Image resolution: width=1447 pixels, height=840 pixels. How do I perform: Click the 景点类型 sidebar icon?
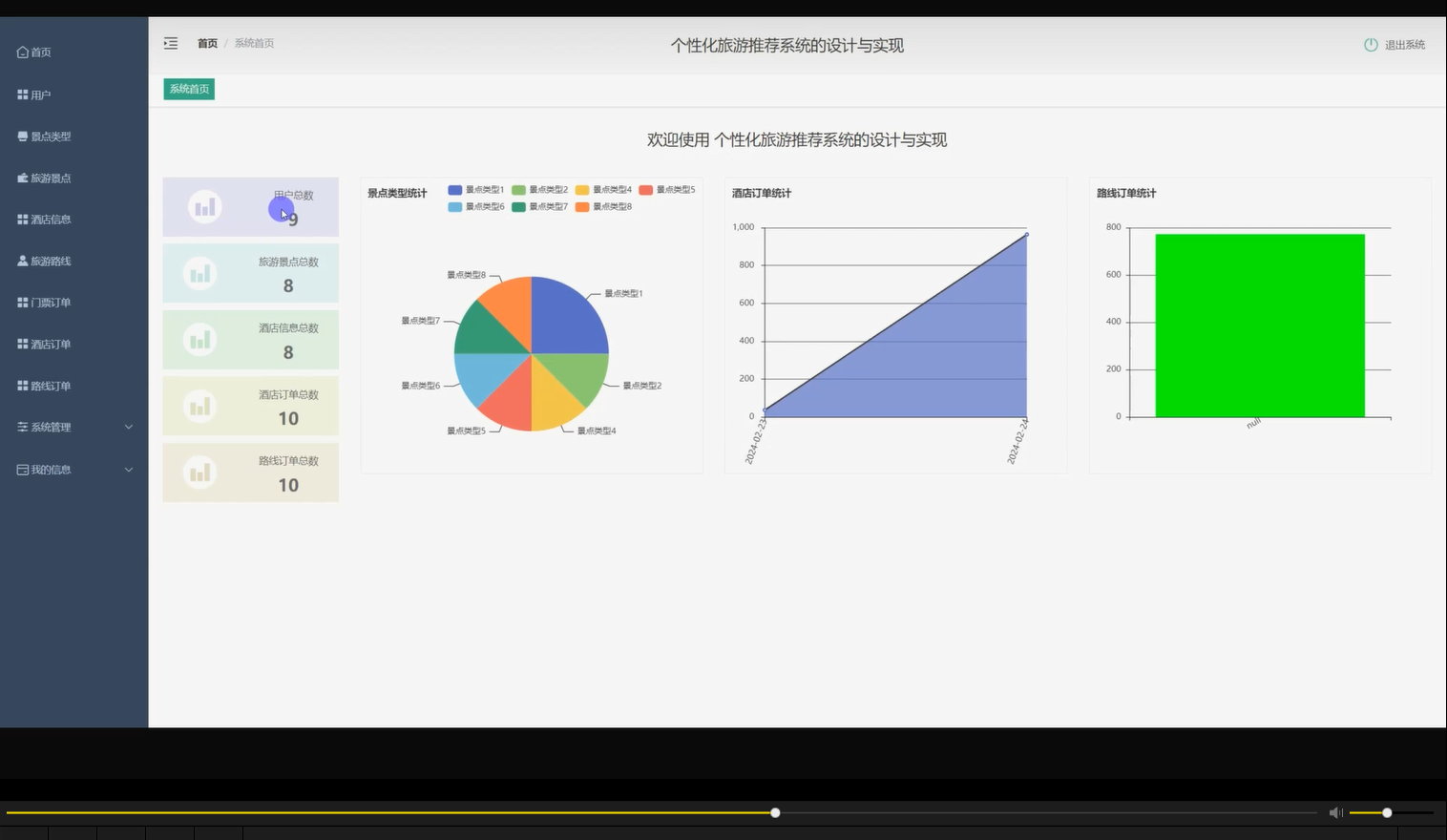click(x=23, y=136)
